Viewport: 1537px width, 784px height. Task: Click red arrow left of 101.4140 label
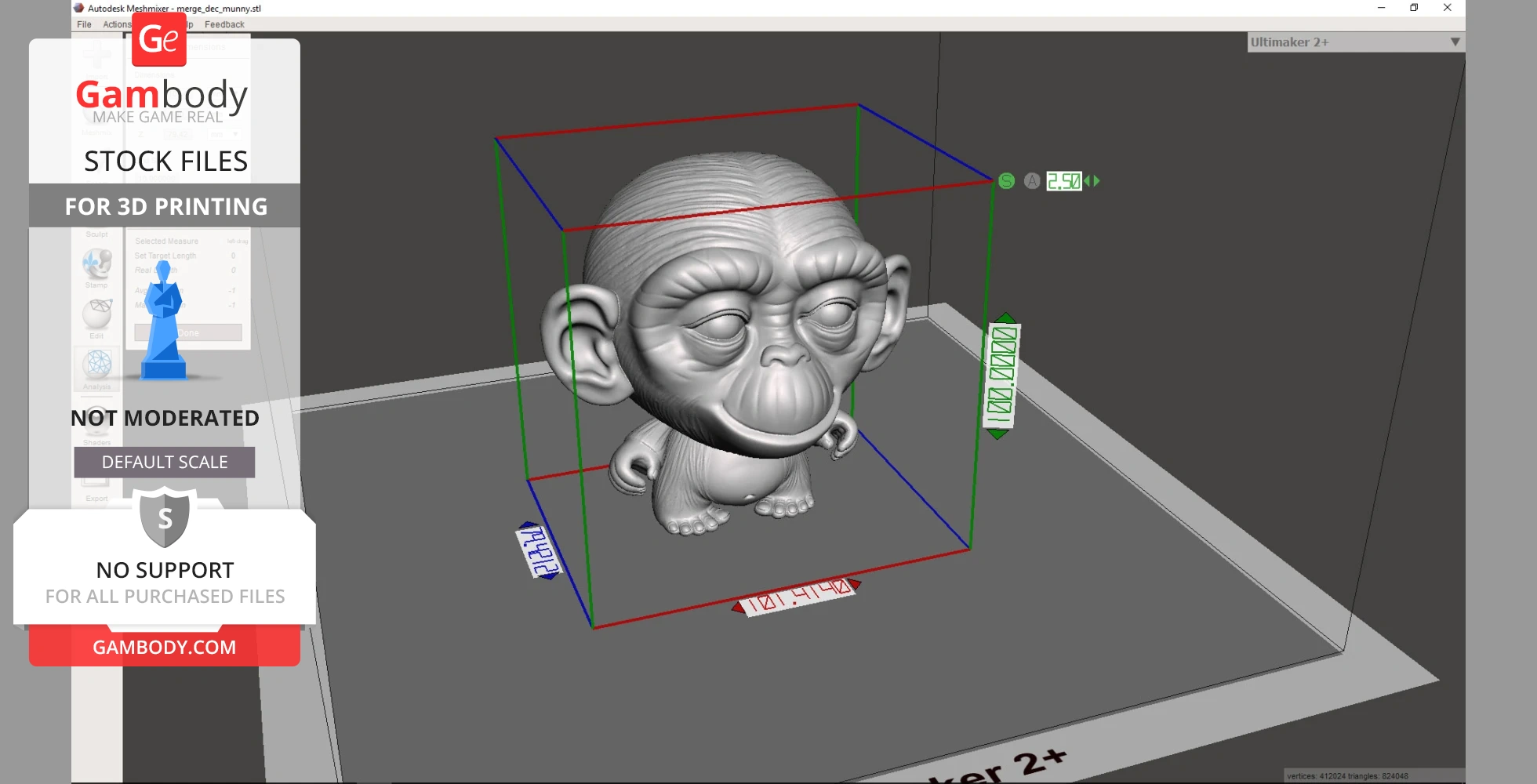738,608
